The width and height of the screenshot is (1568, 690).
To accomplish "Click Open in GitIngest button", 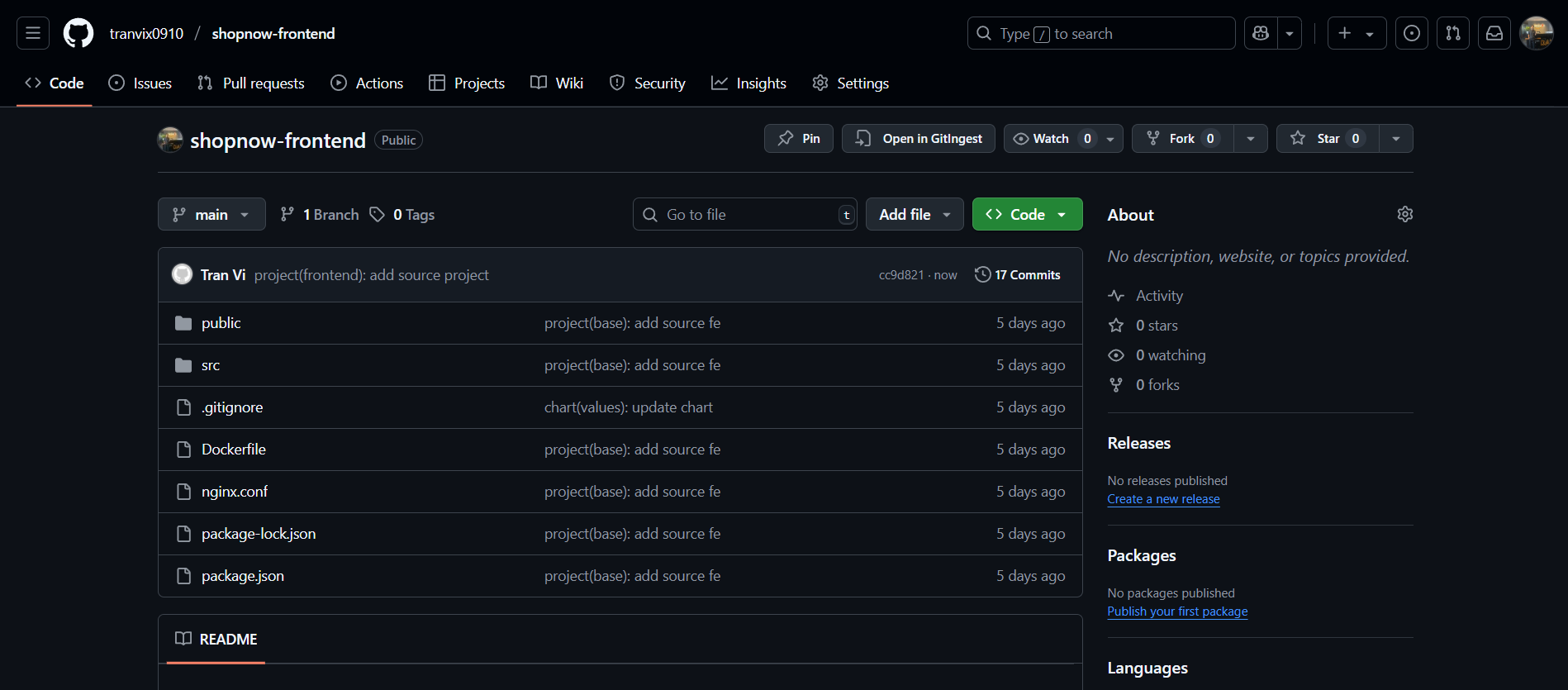I will point(919,139).
